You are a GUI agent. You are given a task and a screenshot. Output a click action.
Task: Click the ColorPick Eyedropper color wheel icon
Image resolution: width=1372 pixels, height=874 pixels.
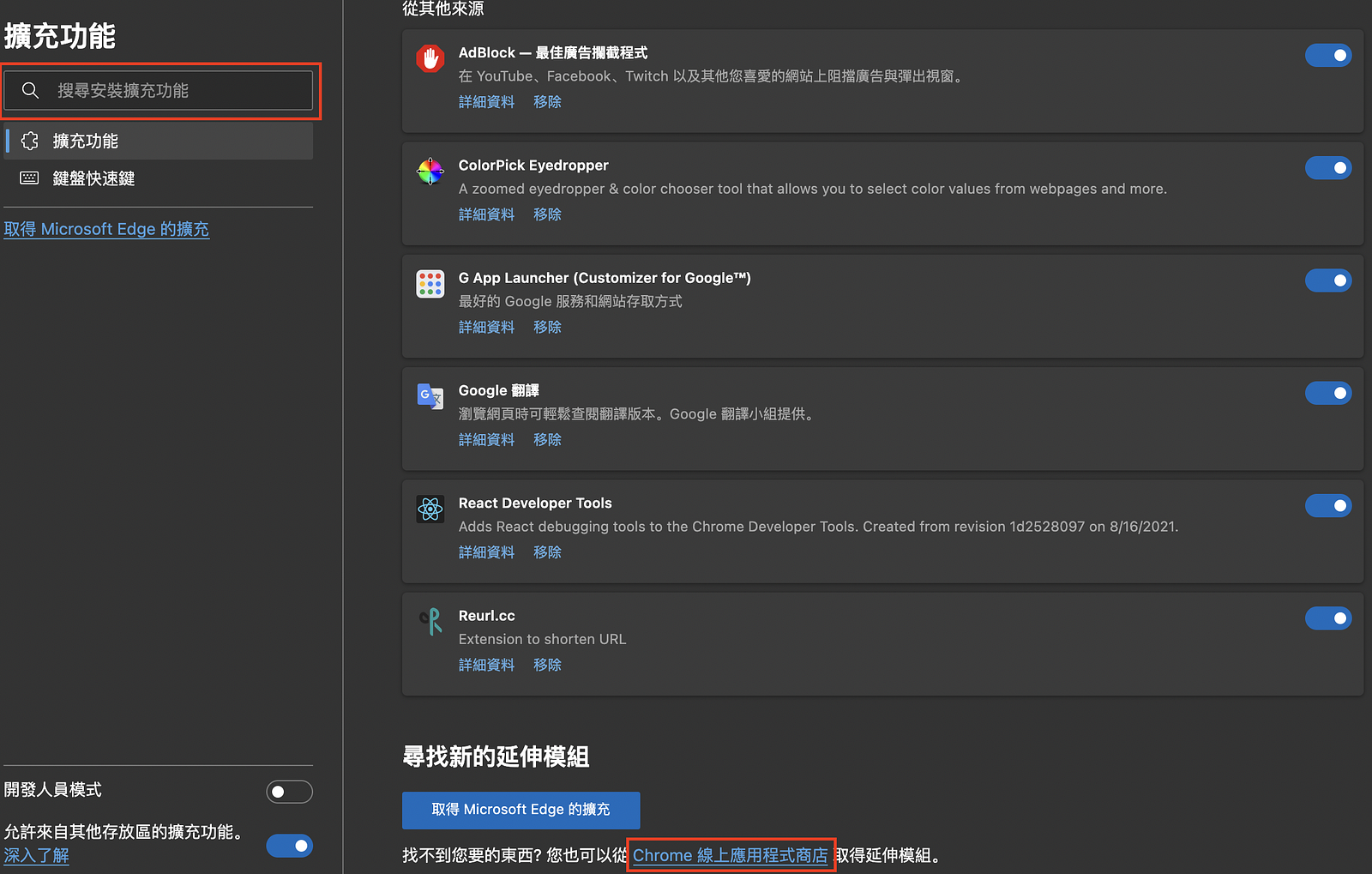(430, 171)
